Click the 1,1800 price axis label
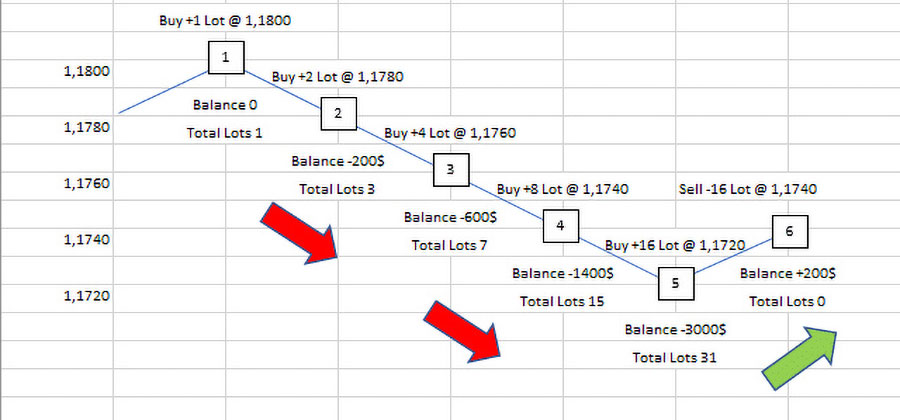Viewport: 900px width, 420px height. (85, 72)
